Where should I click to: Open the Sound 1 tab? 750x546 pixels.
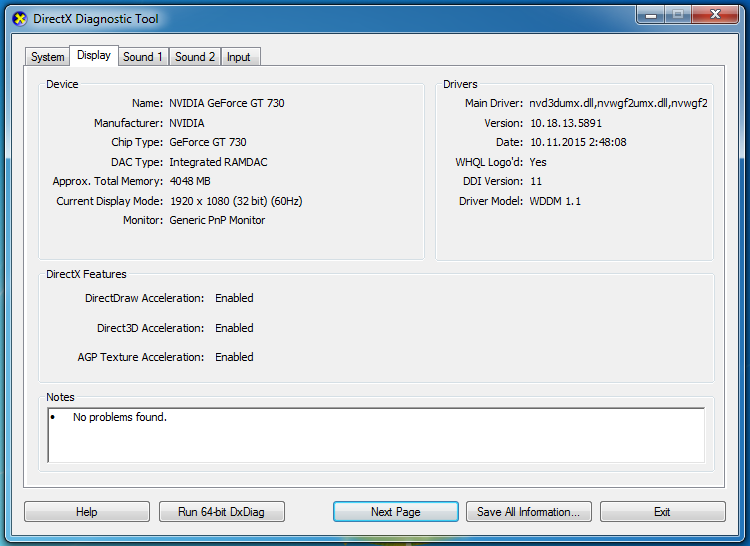(x=143, y=57)
